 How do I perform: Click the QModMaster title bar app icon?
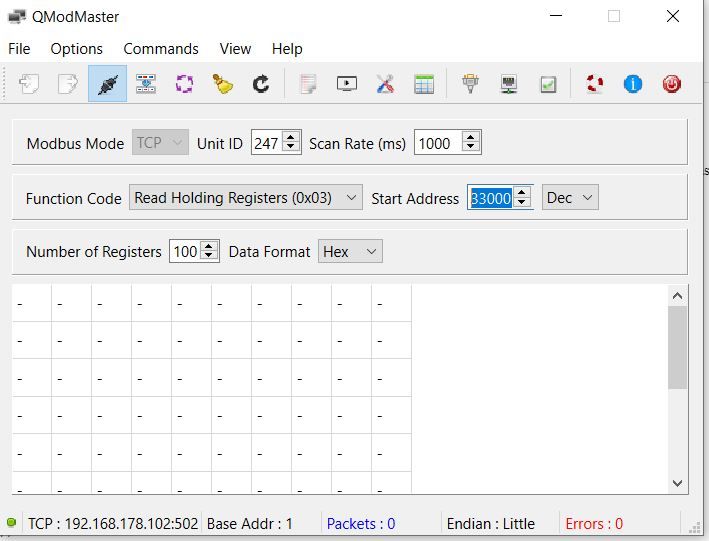(17, 17)
